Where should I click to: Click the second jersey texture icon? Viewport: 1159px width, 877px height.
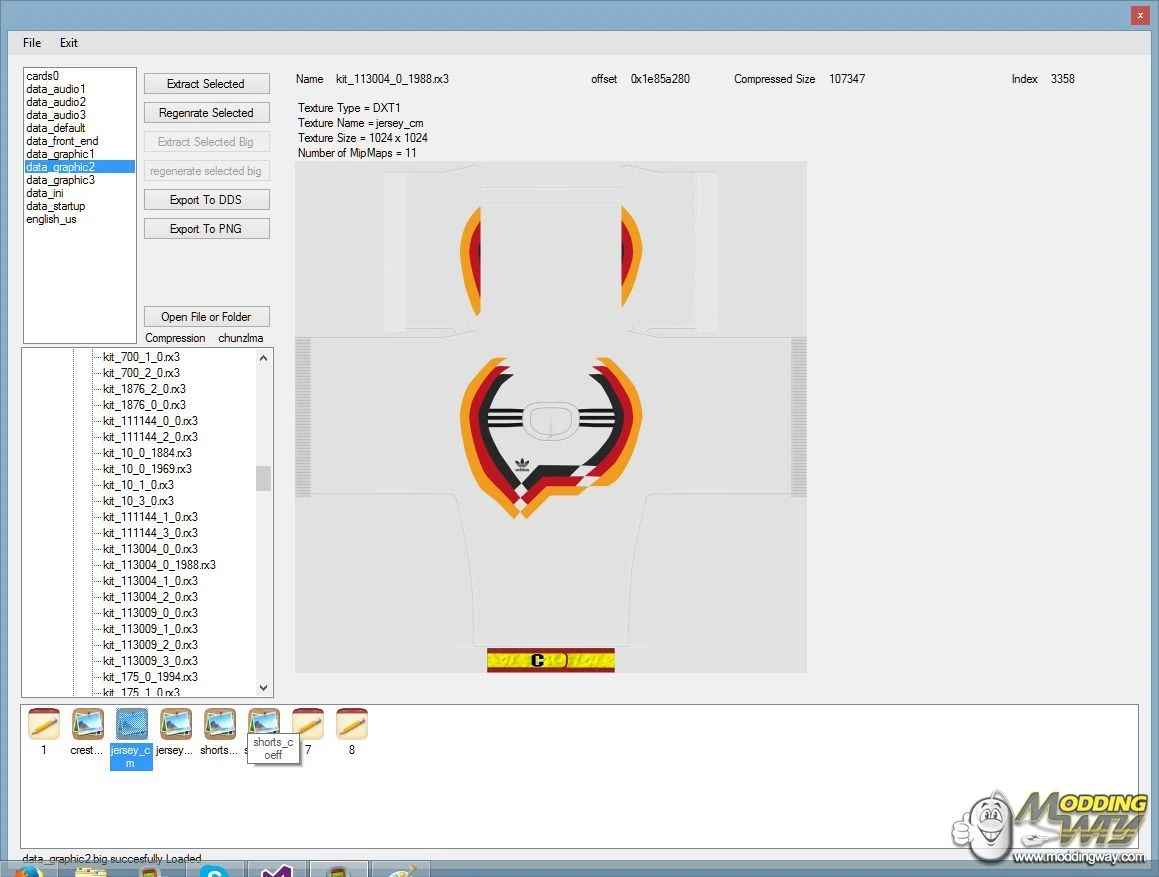pos(175,724)
